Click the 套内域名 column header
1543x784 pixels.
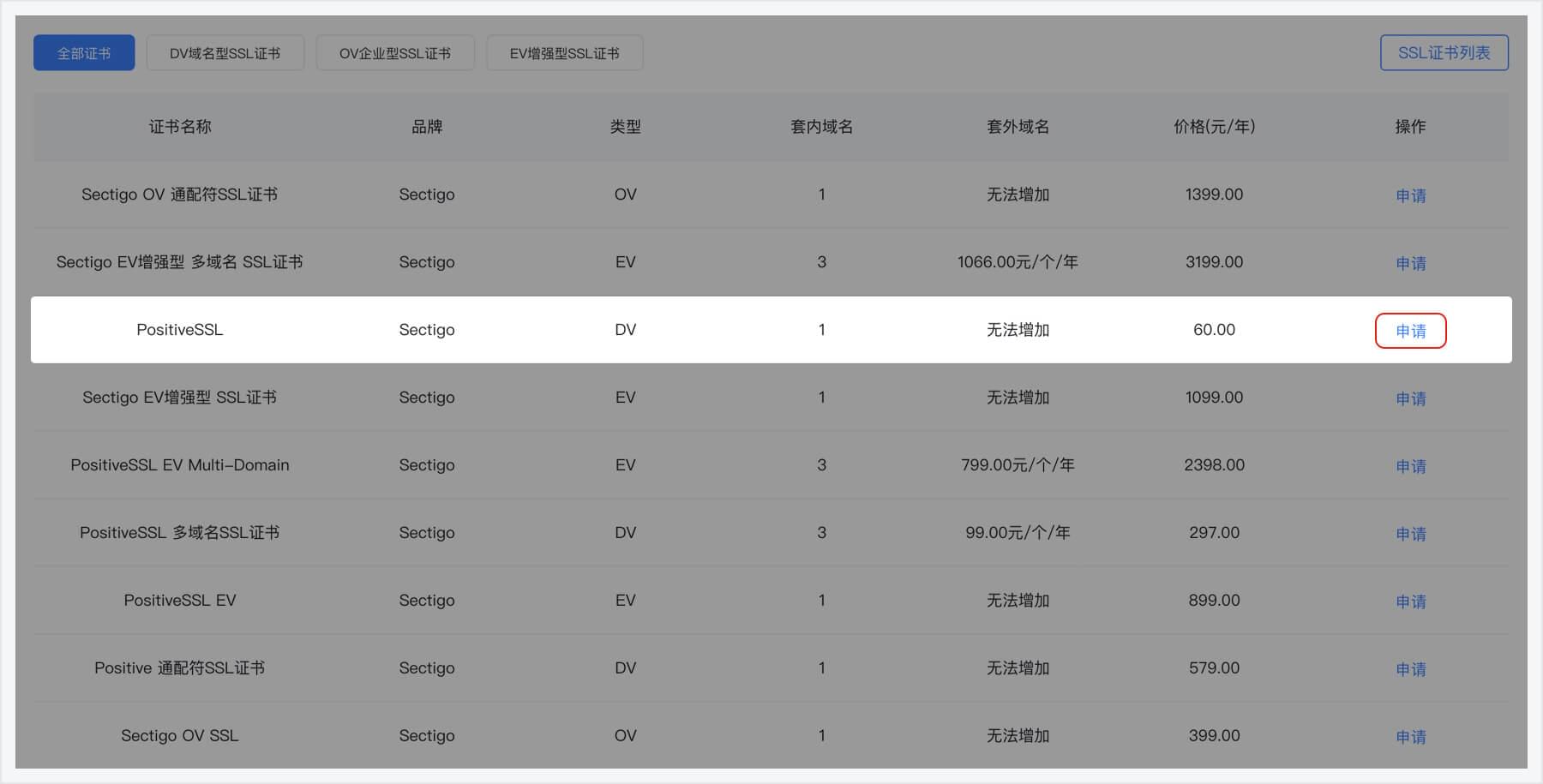pos(822,127)
